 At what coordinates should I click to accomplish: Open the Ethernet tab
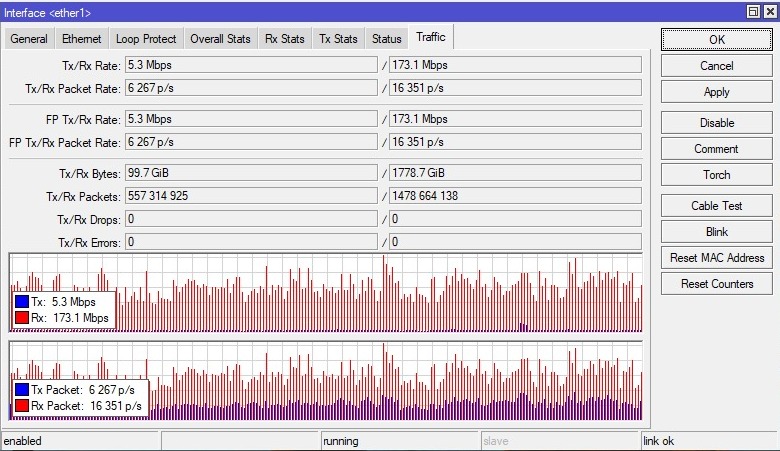(x=81, y=39)
